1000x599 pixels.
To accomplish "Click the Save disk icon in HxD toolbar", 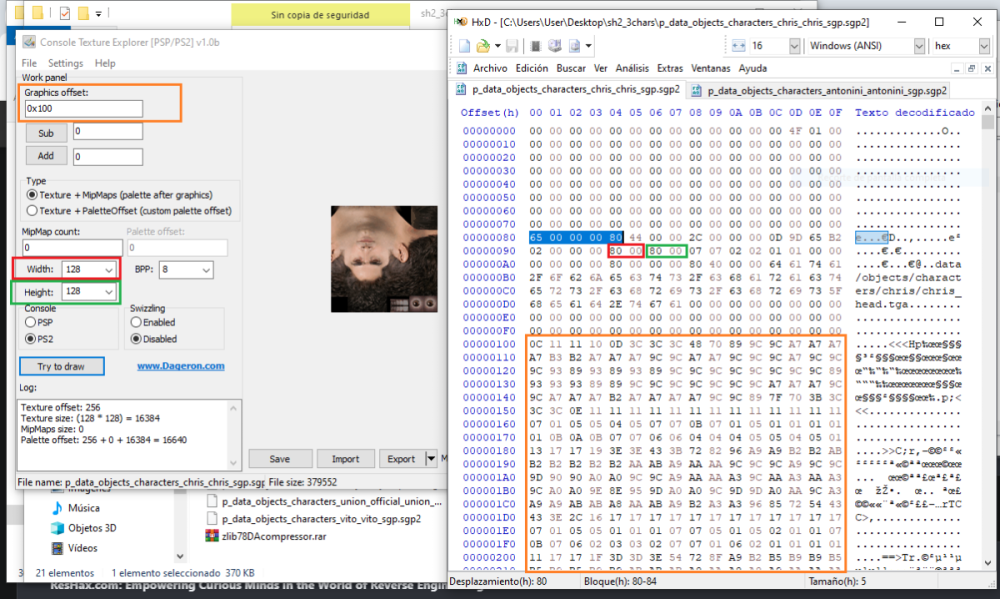I will click(510, 46).
